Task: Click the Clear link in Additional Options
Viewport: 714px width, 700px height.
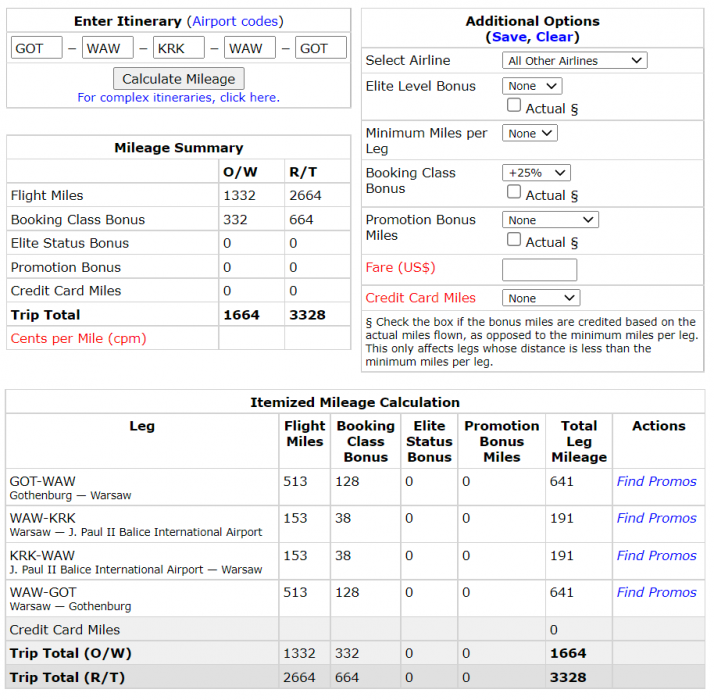Action: (x=555, y=37)
